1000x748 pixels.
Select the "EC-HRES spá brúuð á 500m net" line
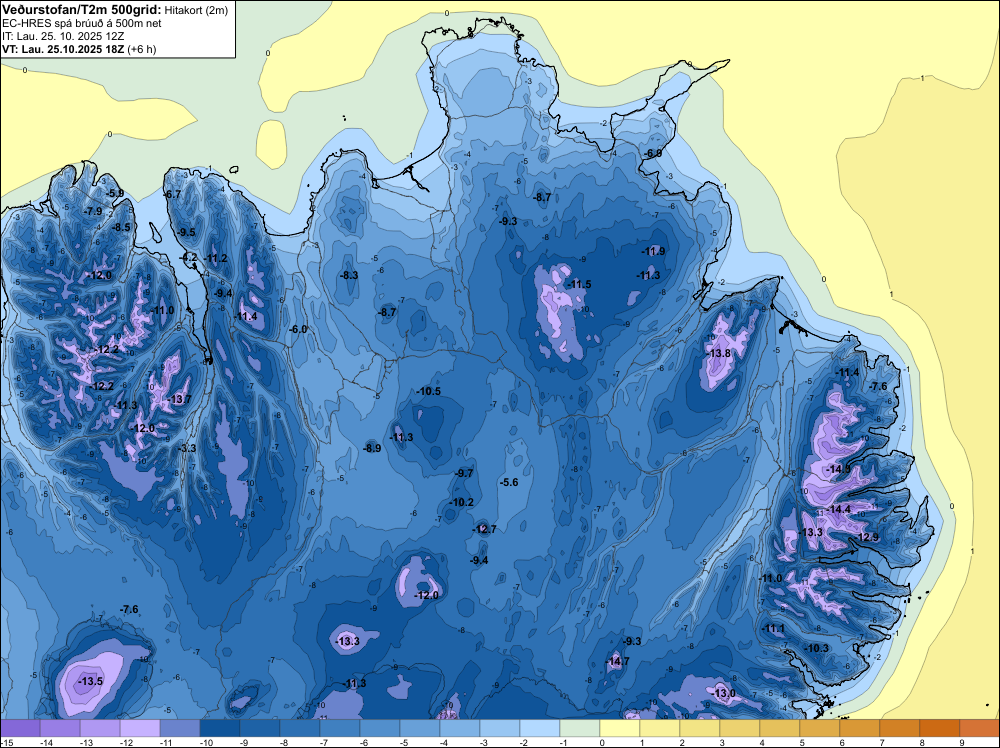82,24
